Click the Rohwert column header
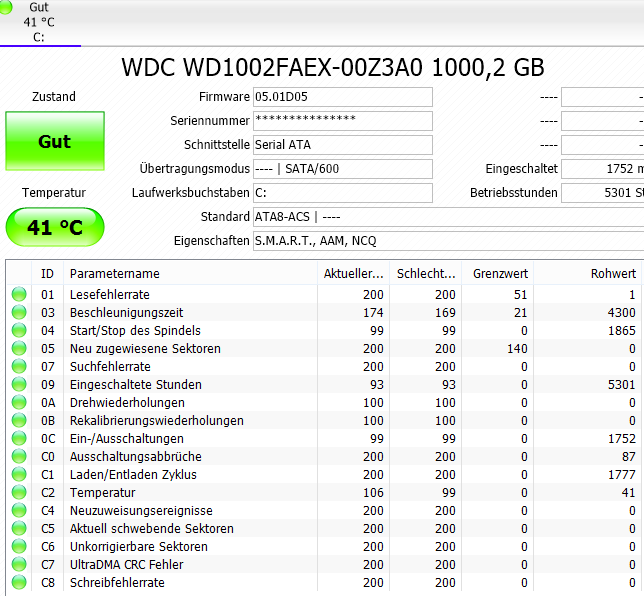This screenshot has width=644, height=596. point(587,274)
